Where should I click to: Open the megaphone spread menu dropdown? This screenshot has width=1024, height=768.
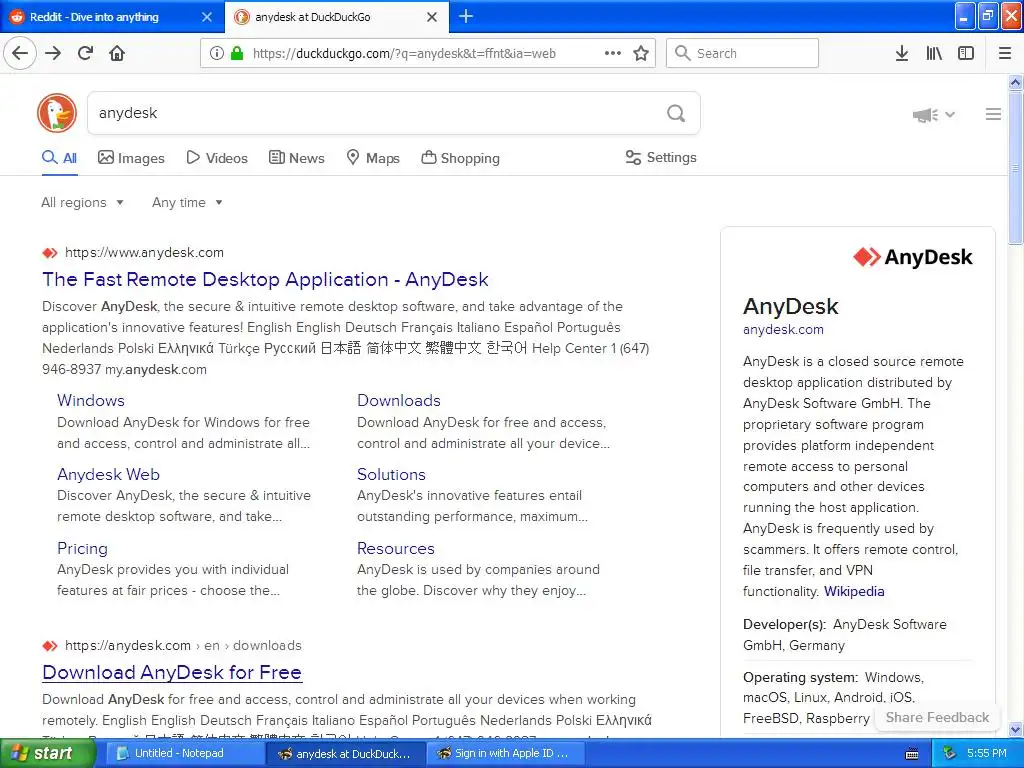pos(933,115)
